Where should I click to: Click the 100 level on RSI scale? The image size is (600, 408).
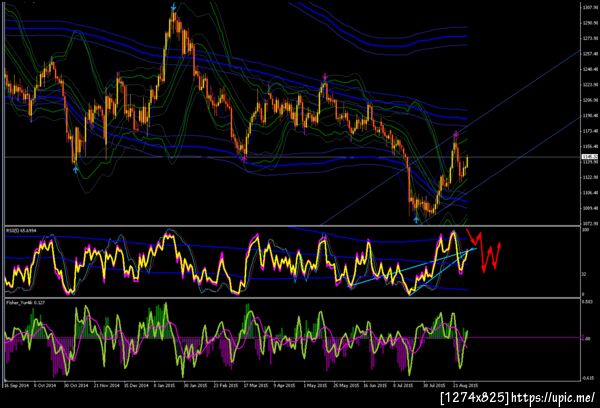click(585, 230)
